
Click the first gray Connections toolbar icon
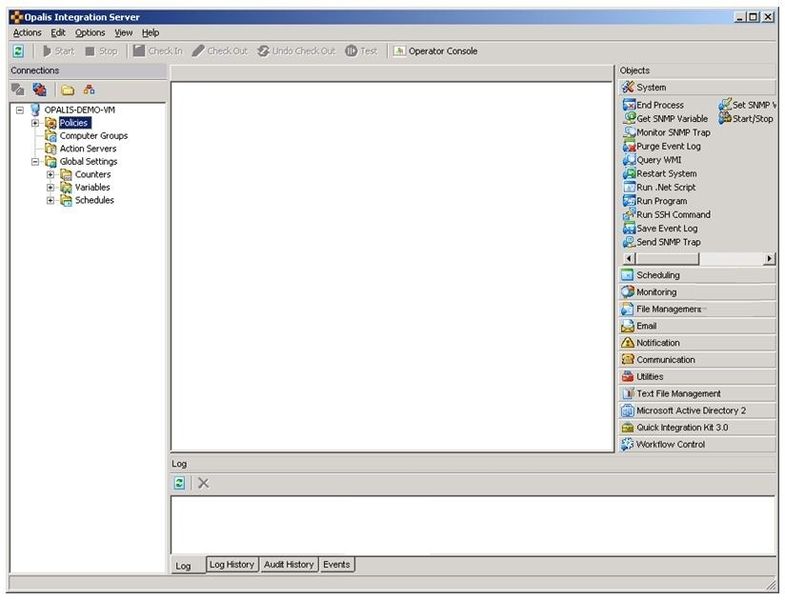[x=18, y=90]
